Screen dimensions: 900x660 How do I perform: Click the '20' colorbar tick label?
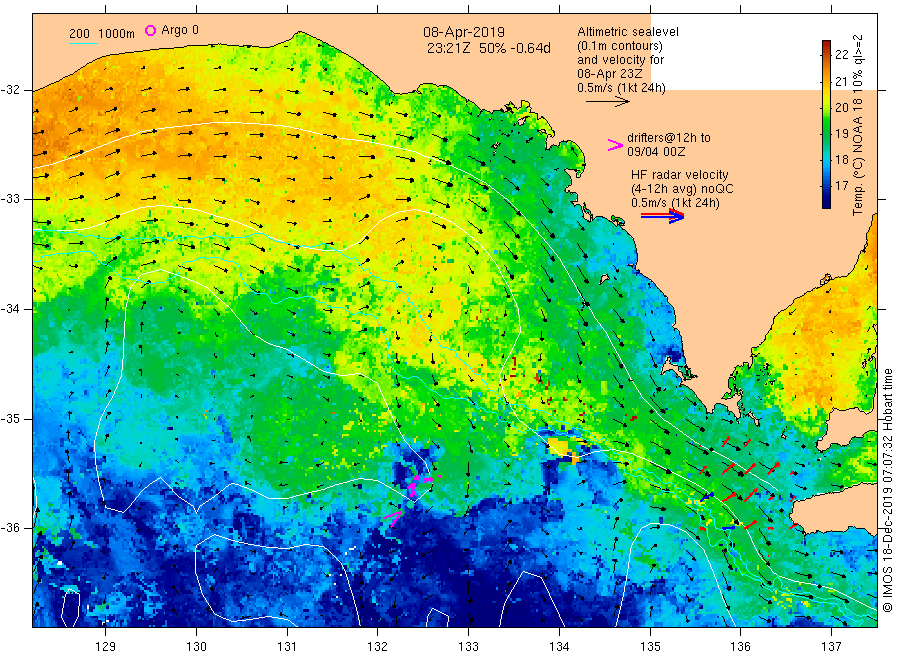tap(841, 107)
